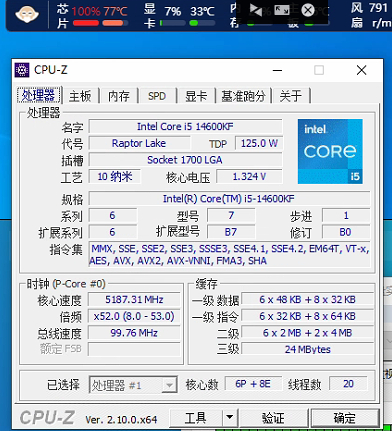Click the L2 cache 6 x 2 MB value
The image size is (392, 431).
pos(307,333)
